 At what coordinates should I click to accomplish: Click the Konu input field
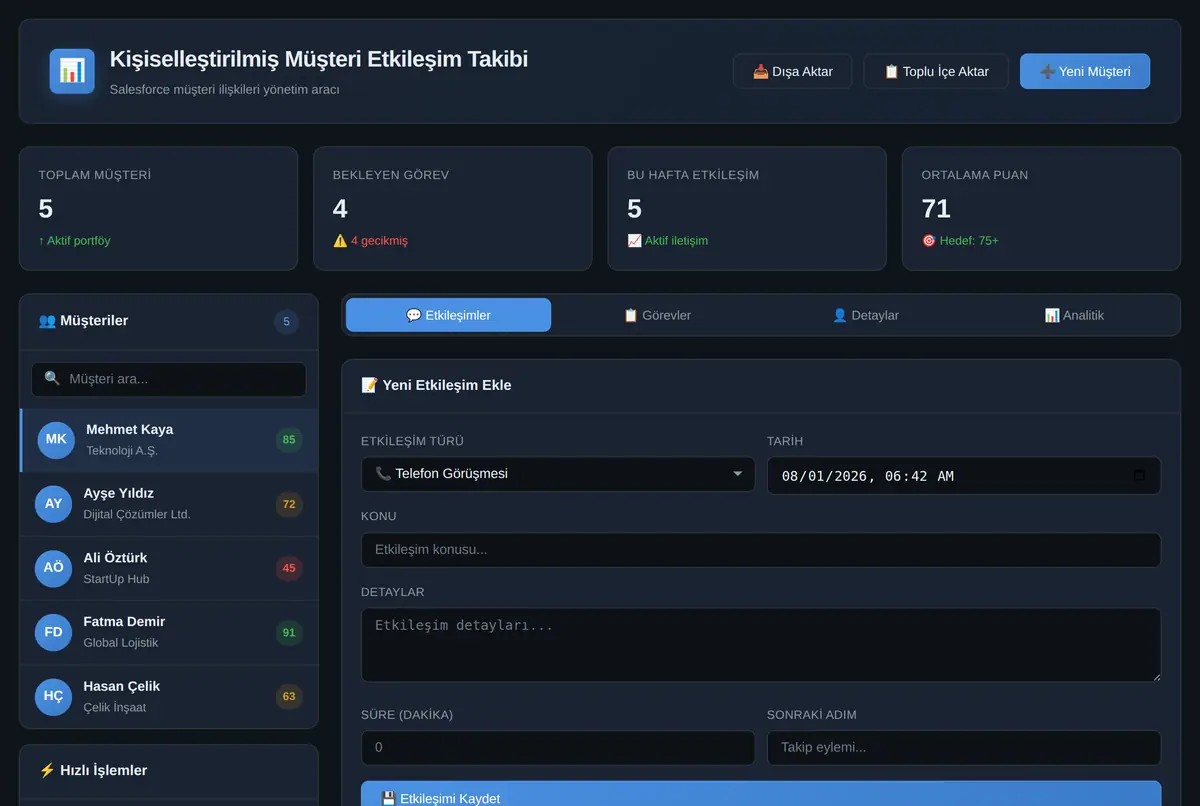point(761,550)
